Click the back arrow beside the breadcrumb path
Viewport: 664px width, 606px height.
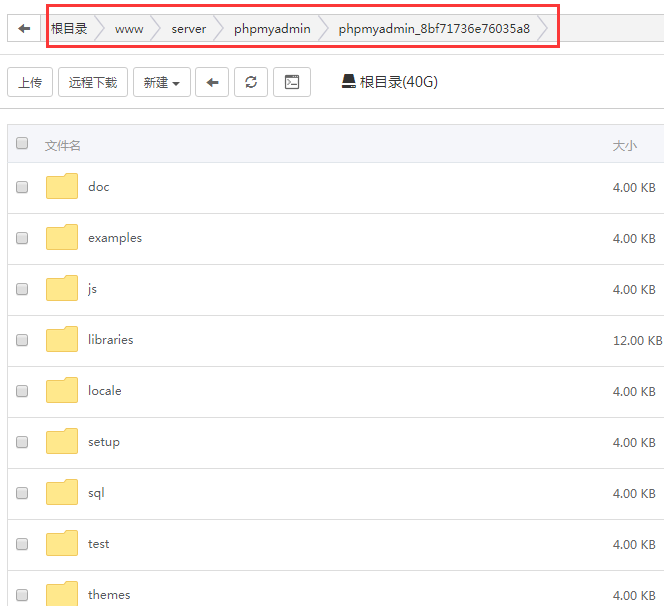pyautogui.click(x=24, y=28)
